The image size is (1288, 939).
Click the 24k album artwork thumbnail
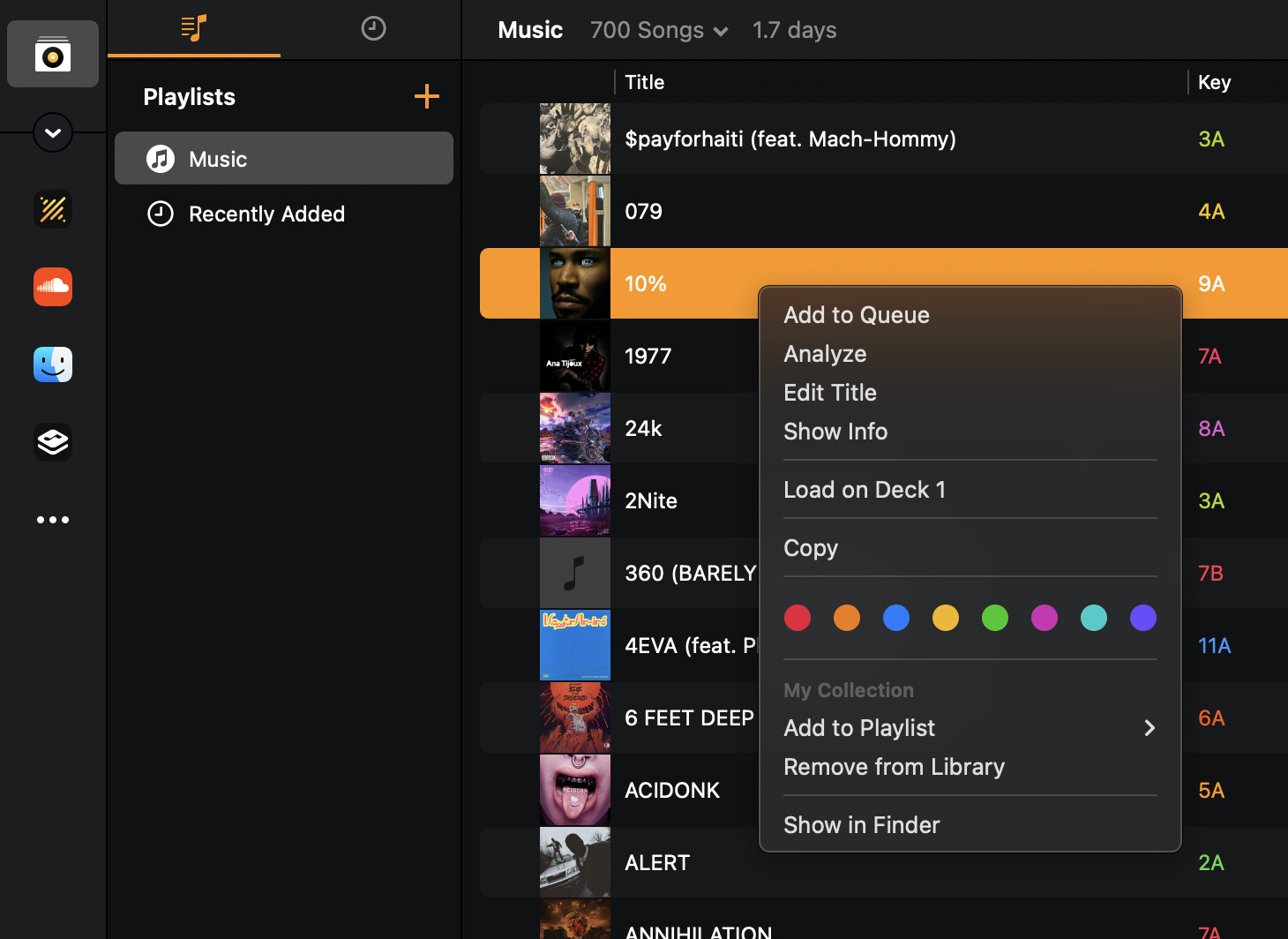pos(575,428)
